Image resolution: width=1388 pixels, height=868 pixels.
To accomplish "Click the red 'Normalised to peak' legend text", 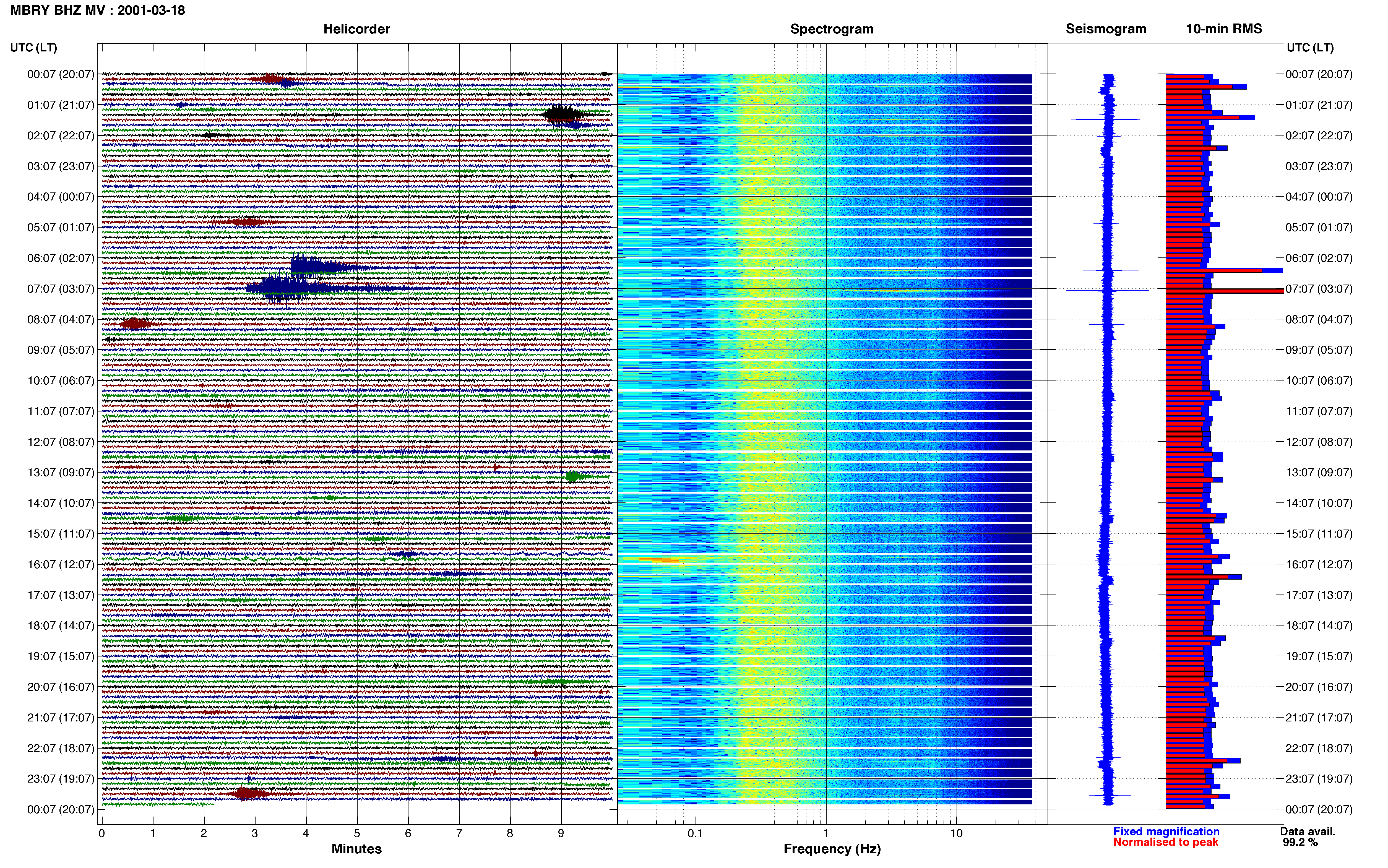I will 1165,842.
